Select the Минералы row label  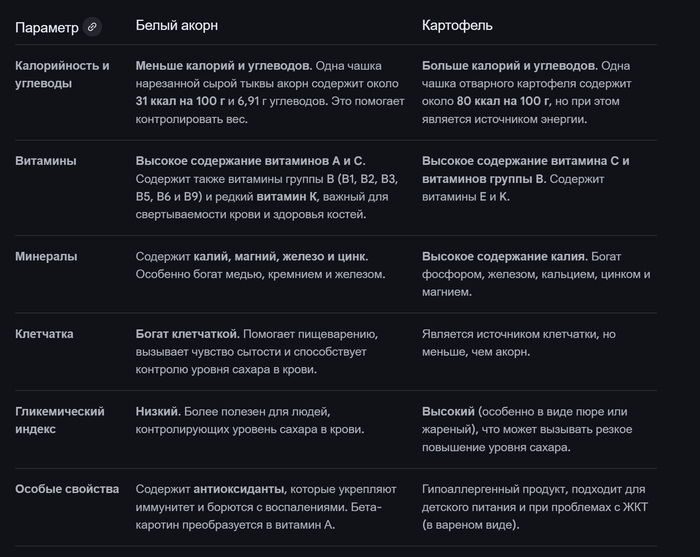click(46, 256)
